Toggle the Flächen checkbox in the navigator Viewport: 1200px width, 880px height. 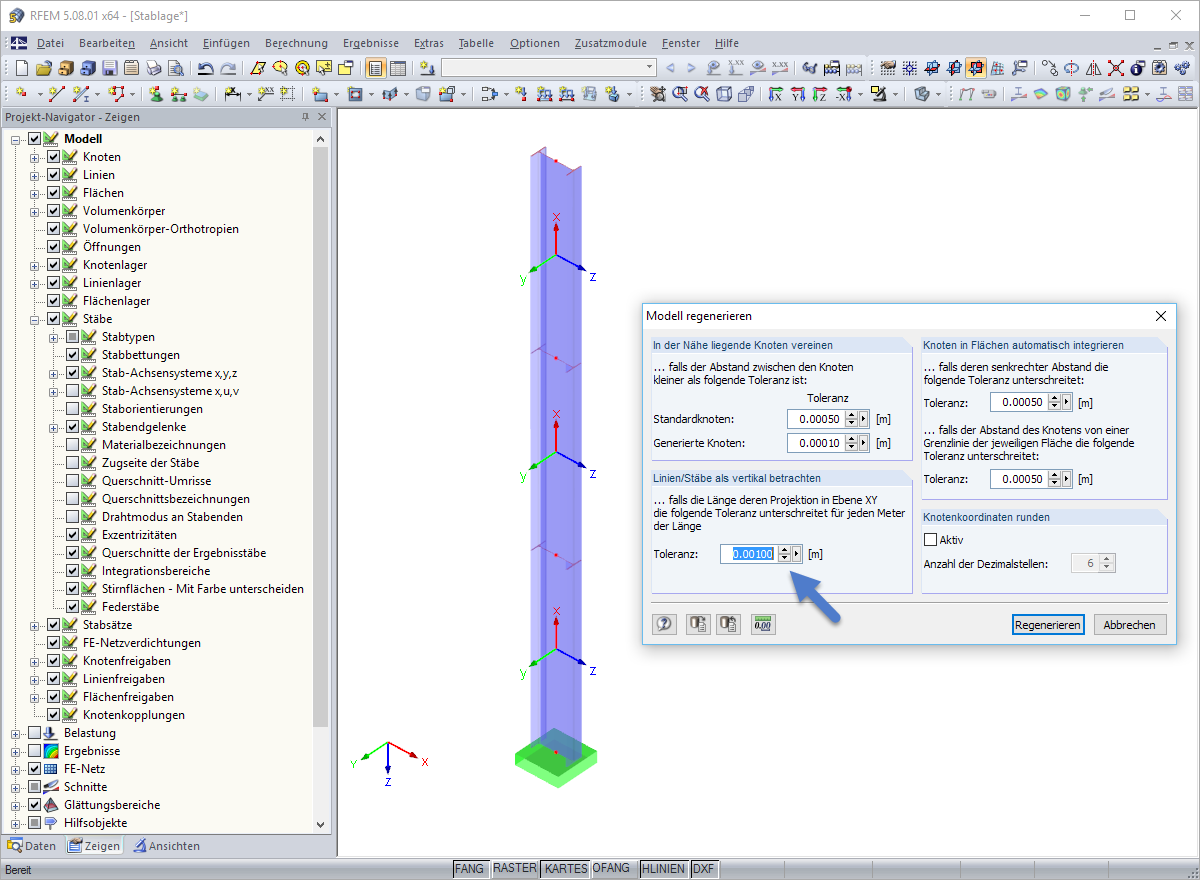(x=54, y=193)
